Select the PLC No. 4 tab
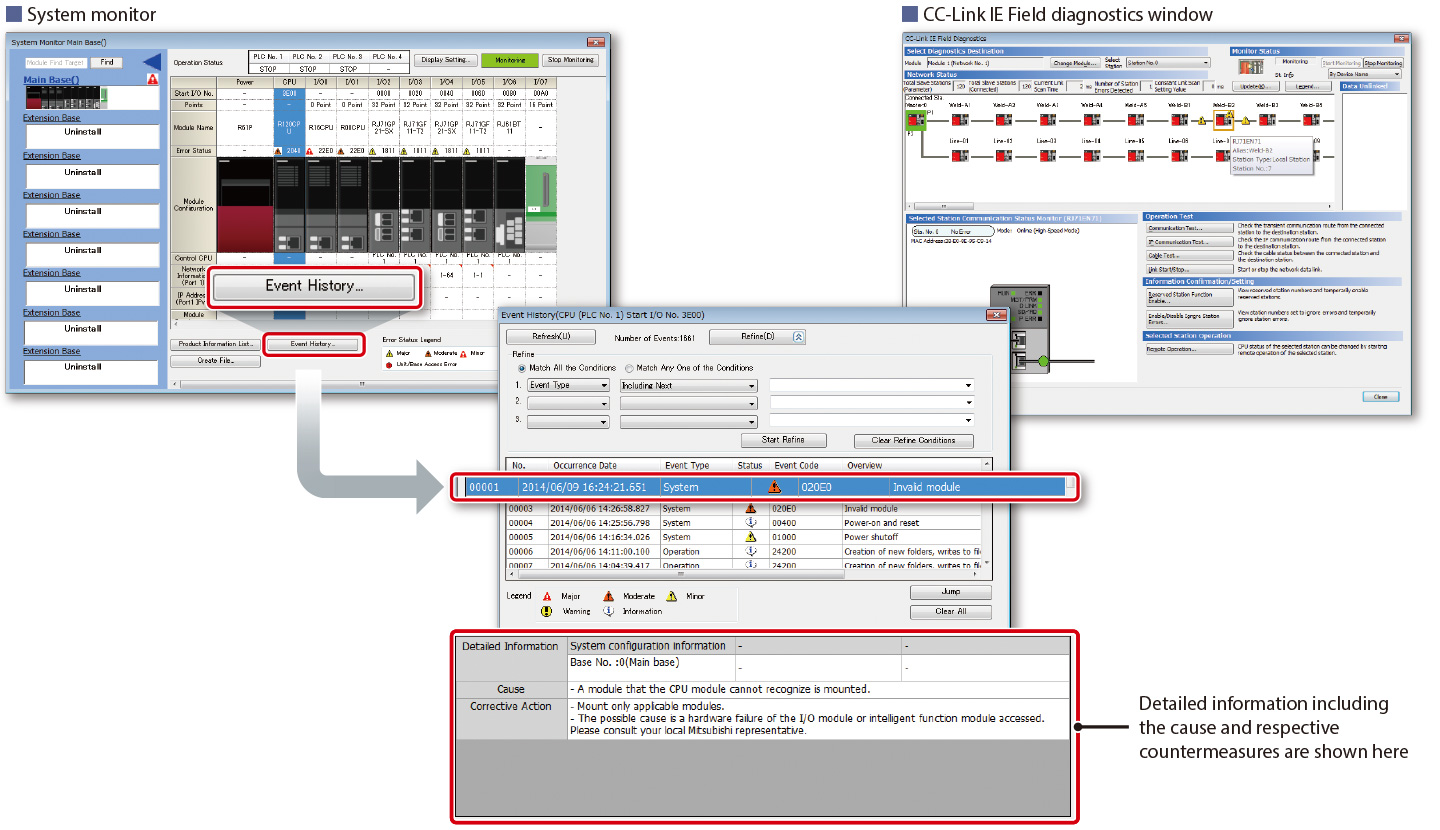The image size is (1440, 830). 389,58
